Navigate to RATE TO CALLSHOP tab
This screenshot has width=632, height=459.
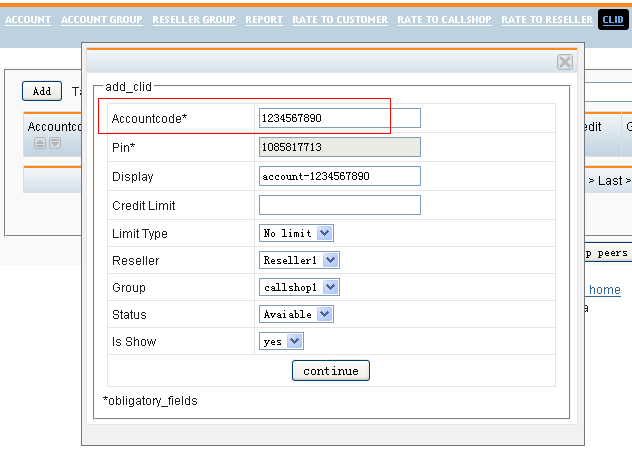(444, 20)
